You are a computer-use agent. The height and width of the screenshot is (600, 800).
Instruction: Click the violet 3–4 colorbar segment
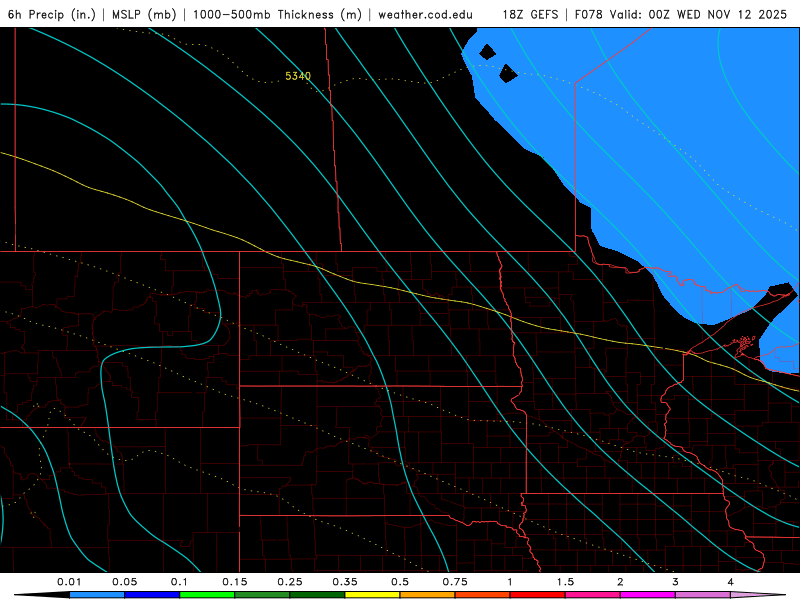point(703,595)
